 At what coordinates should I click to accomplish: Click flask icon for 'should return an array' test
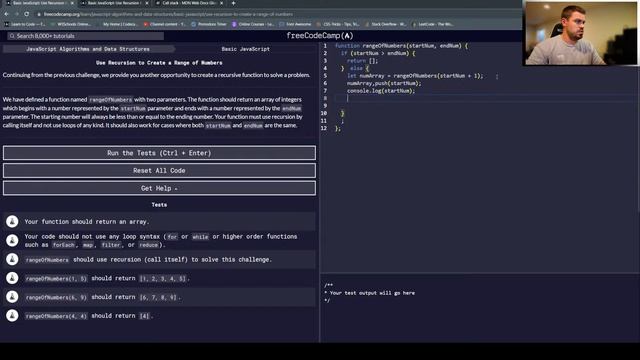[x=12, y=222]
